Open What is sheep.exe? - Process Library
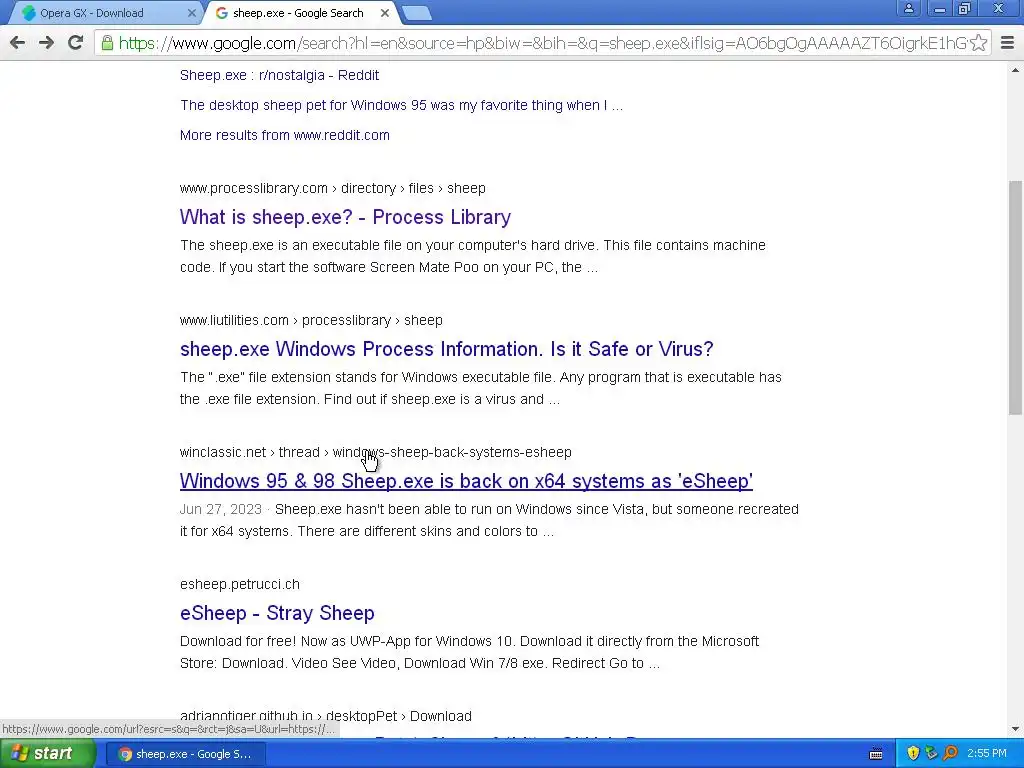This screenshot has height=768, width=1024. coord(345,217)
